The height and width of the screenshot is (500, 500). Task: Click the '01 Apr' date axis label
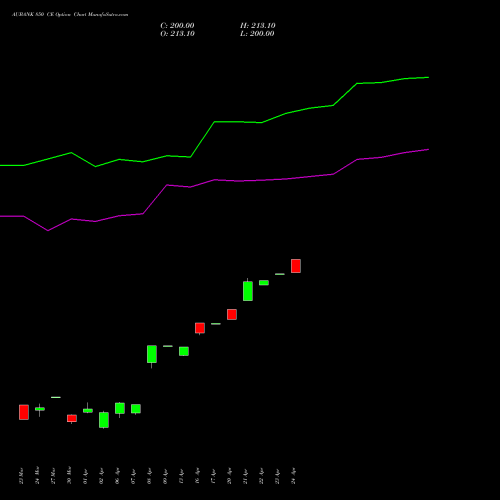pos(85,476)
